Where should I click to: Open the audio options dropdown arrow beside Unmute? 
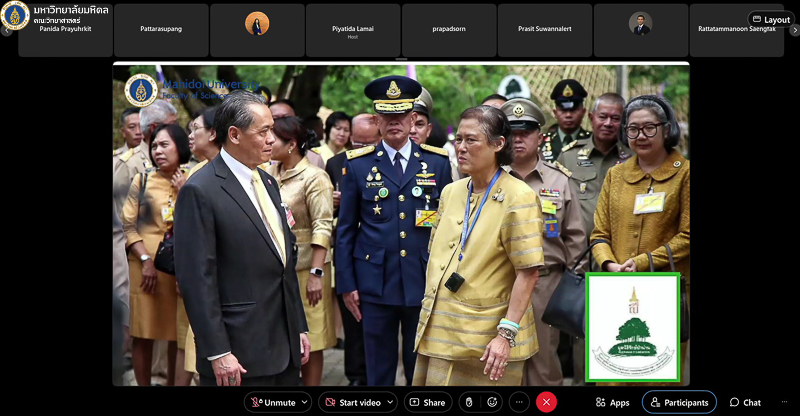304,402
